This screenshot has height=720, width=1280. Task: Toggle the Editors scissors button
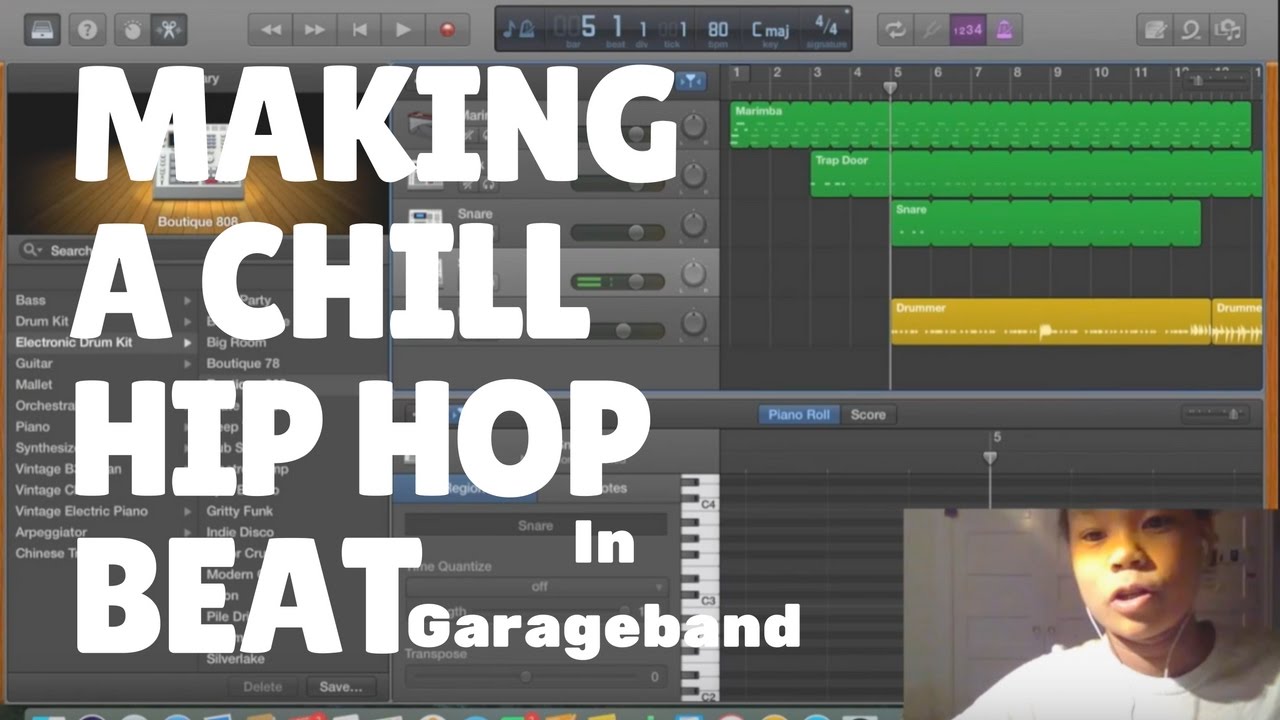pyautogui.click(x=167, y=29)
